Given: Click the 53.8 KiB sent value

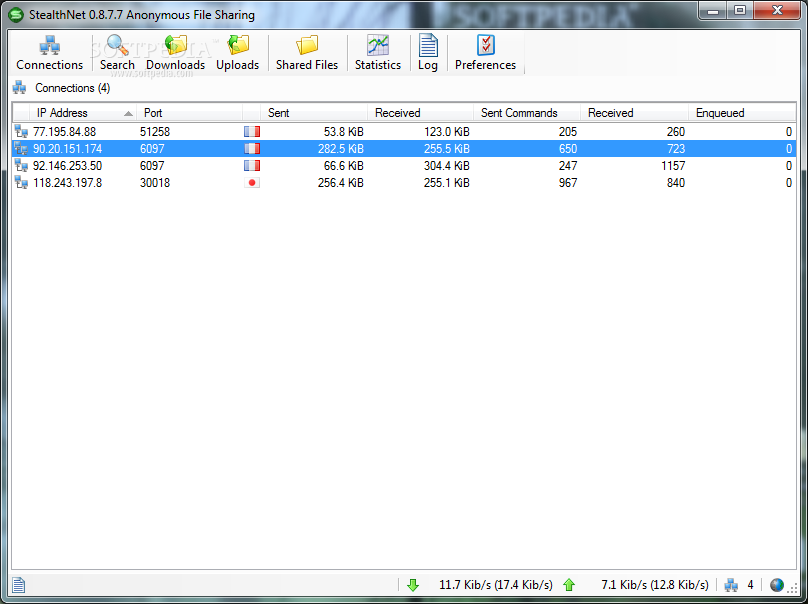Looking at the screenshot, I should 344,132.
